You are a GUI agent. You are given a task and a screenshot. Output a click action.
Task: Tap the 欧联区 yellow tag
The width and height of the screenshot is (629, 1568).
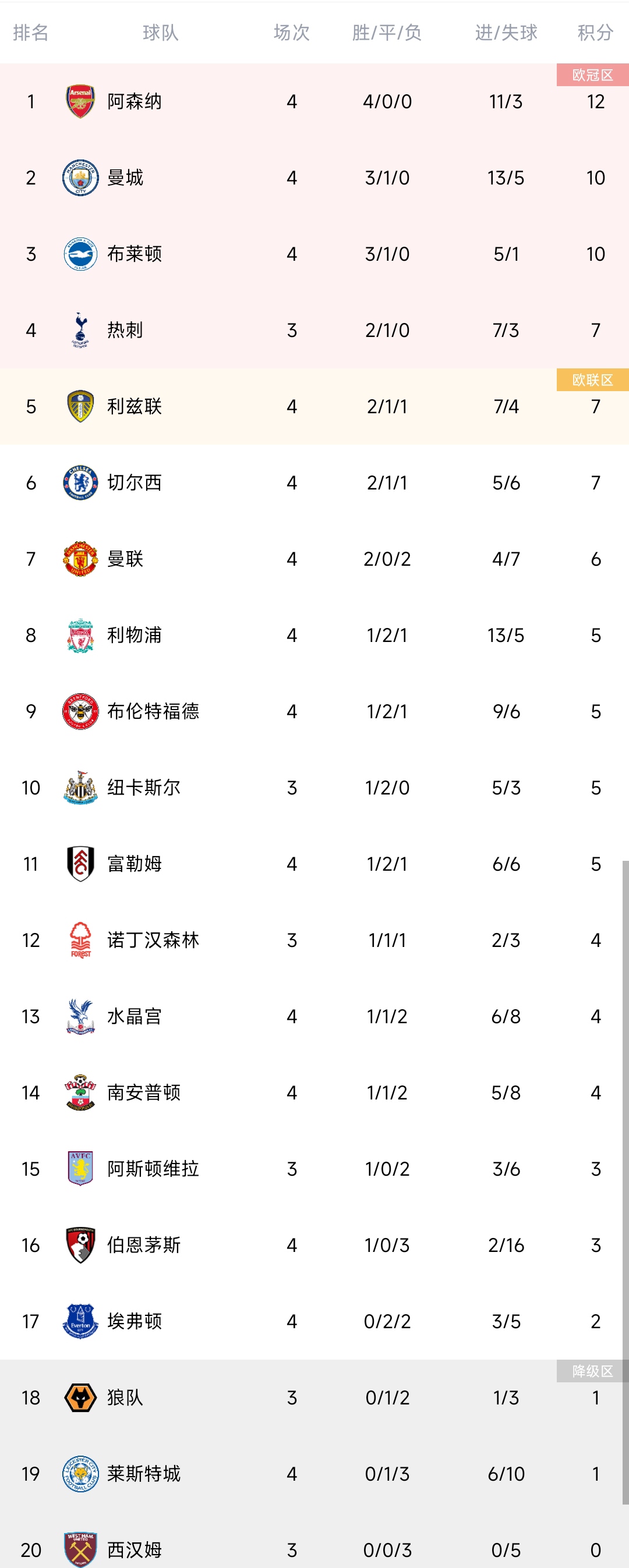tap(592, 380)
